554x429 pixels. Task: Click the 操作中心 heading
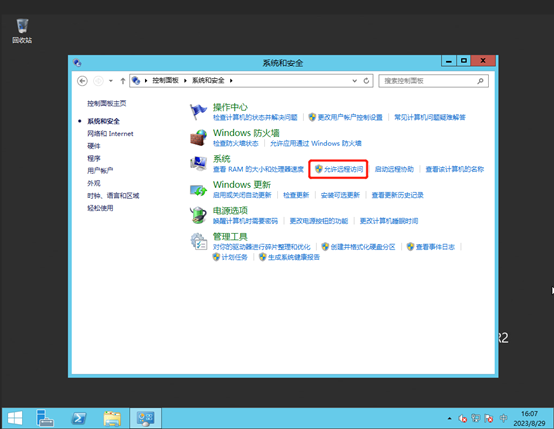coord(230,107)
